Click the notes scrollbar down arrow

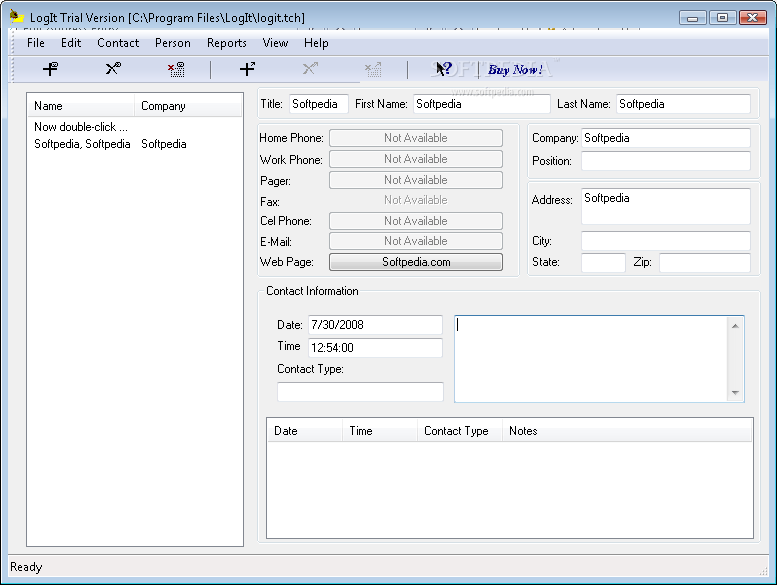[735, 392]
